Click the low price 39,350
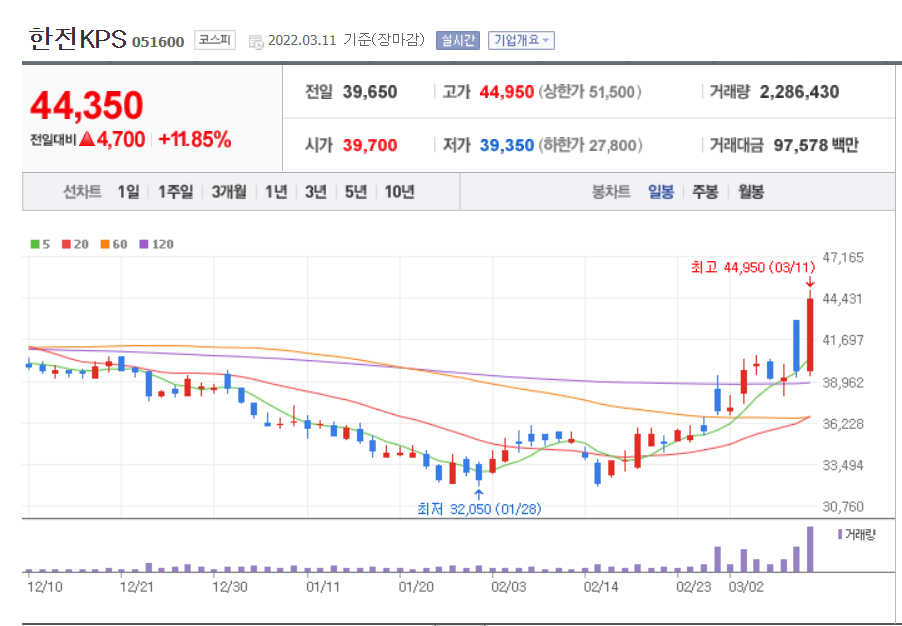The width and height of the screenshot is (902, 626). (507, 145)
